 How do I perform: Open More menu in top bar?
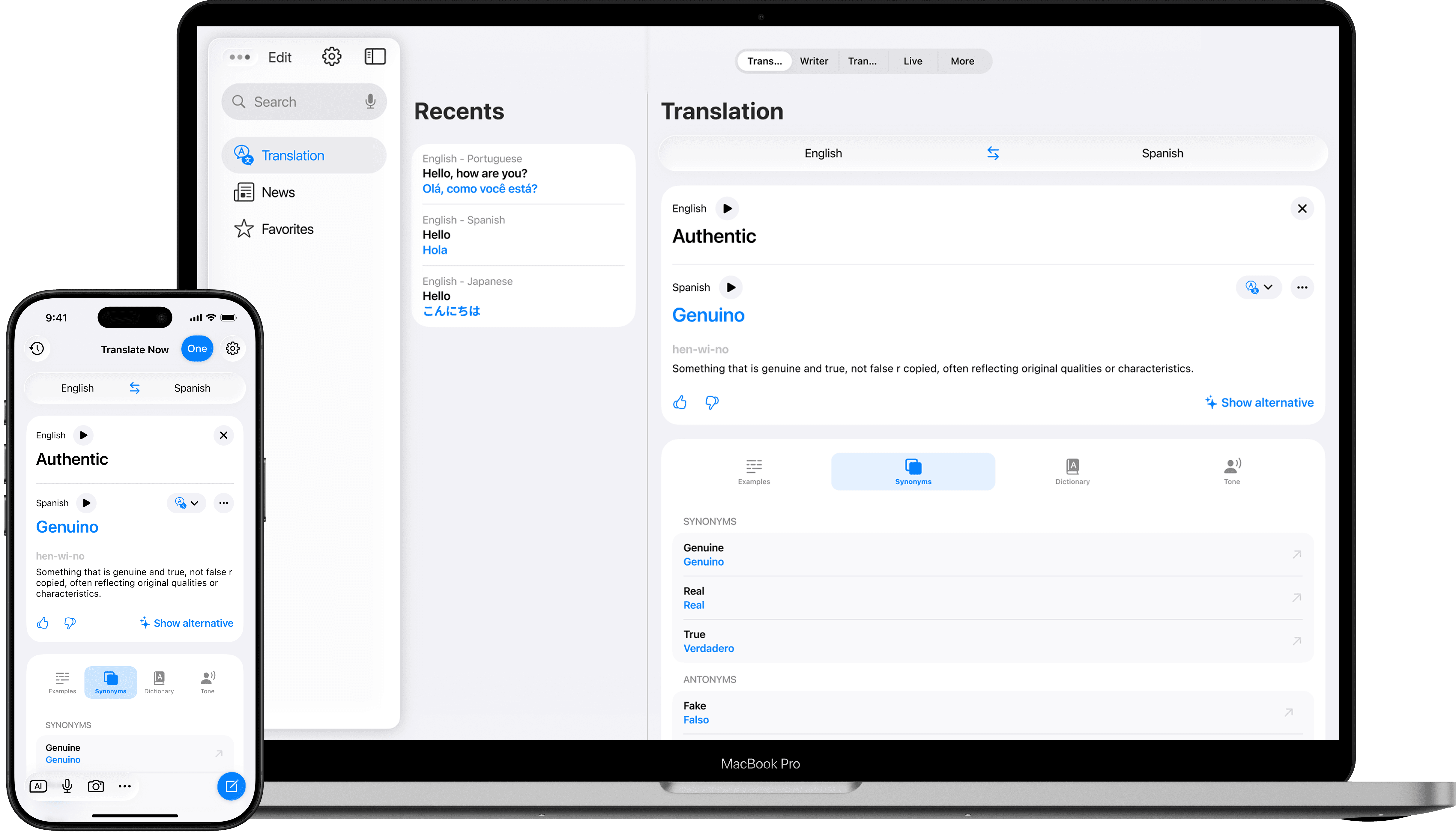(x=962, y=61)
